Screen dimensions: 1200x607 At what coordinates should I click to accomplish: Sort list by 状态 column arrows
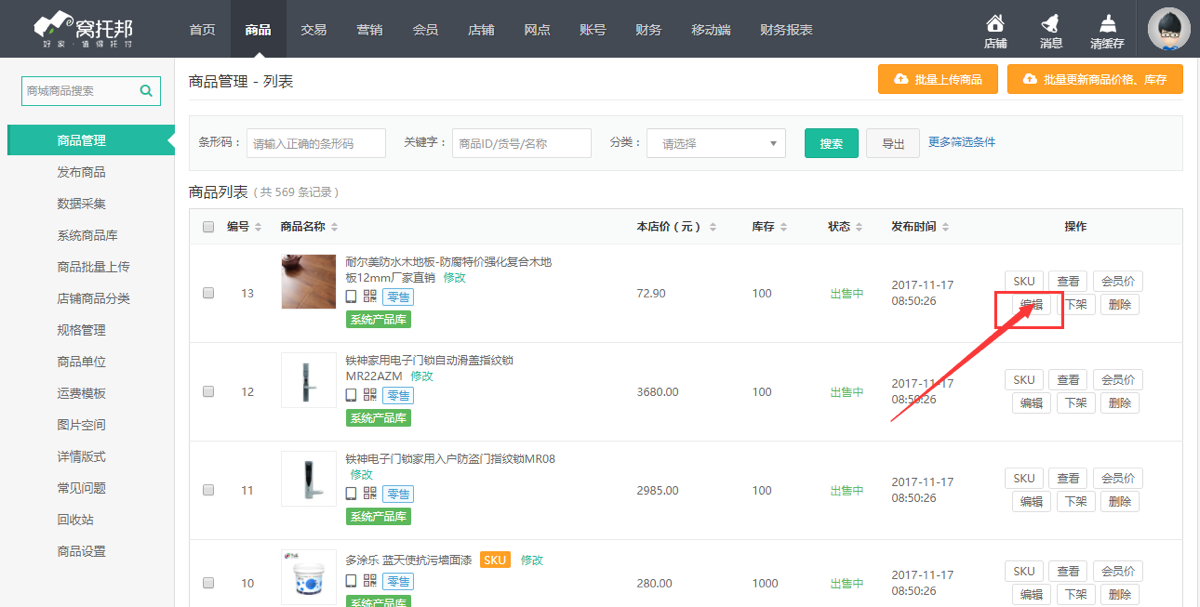click(861, 227)
